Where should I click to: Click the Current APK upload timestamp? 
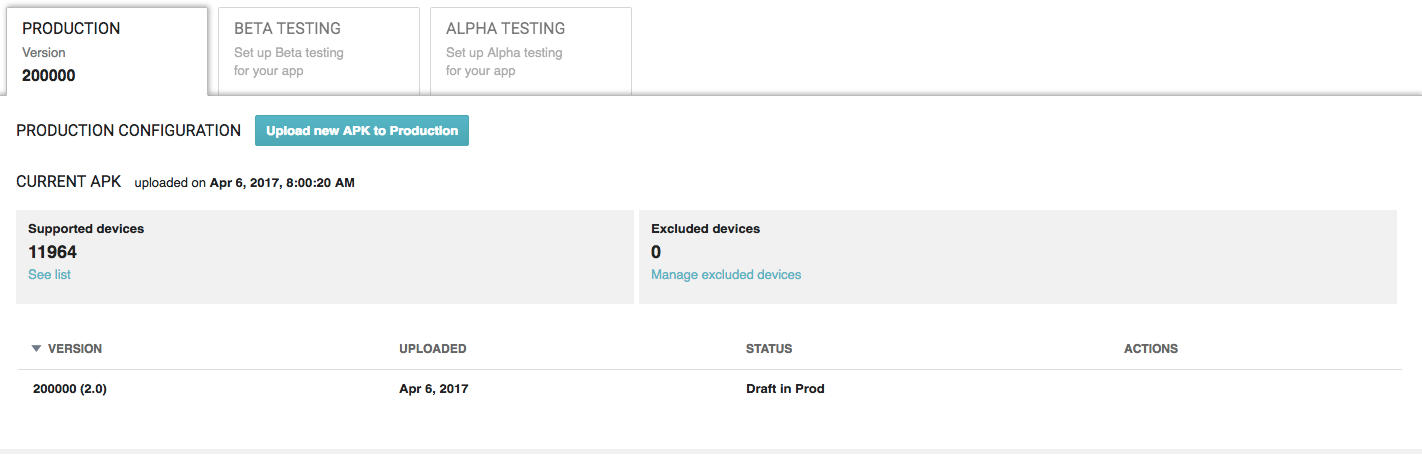pos(281,183)
